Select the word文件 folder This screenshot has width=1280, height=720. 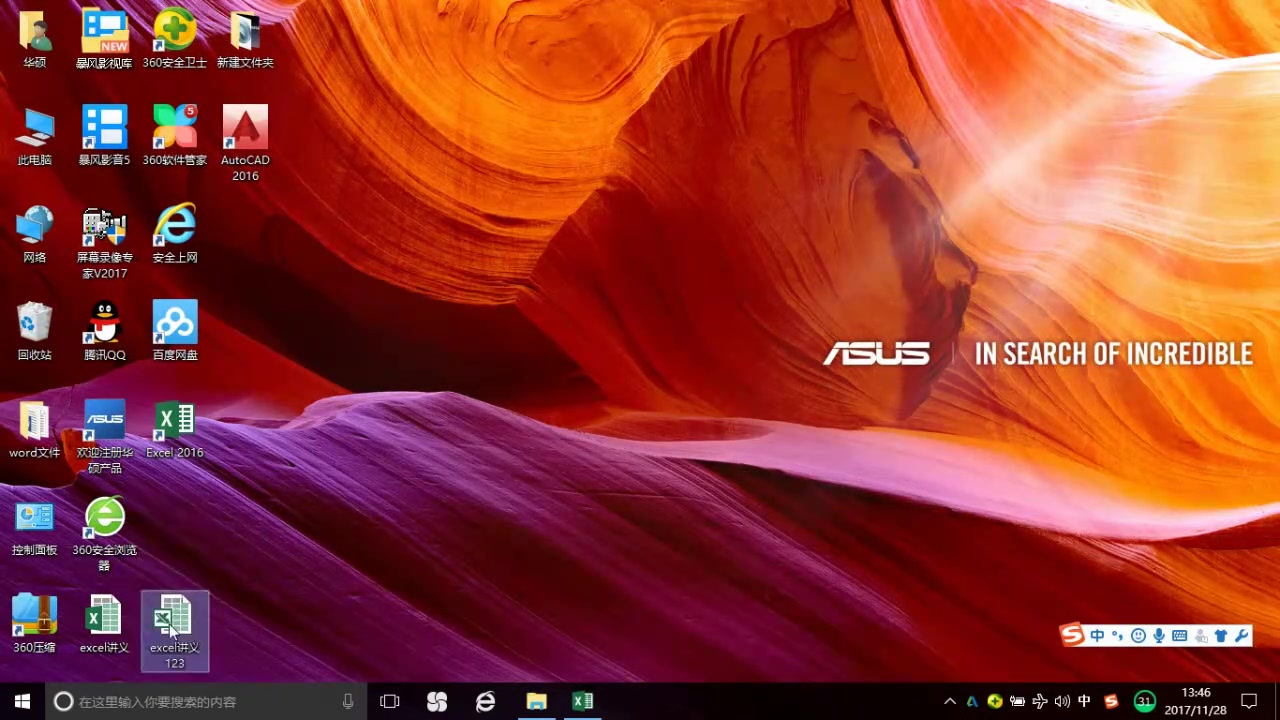click(x=35, y=430)
